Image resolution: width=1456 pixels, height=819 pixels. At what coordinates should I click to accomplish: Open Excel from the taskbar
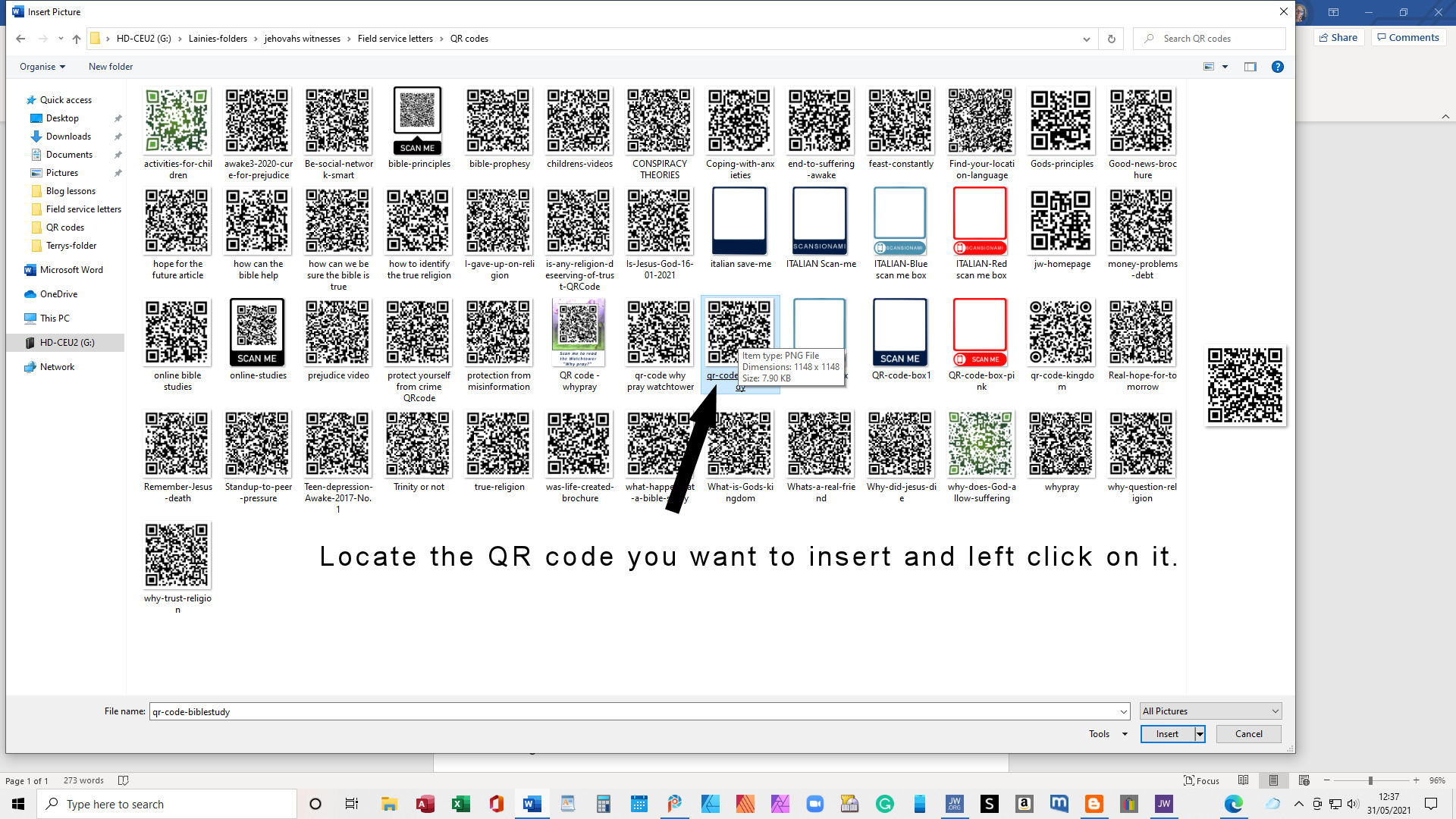(x=460, y=804)
